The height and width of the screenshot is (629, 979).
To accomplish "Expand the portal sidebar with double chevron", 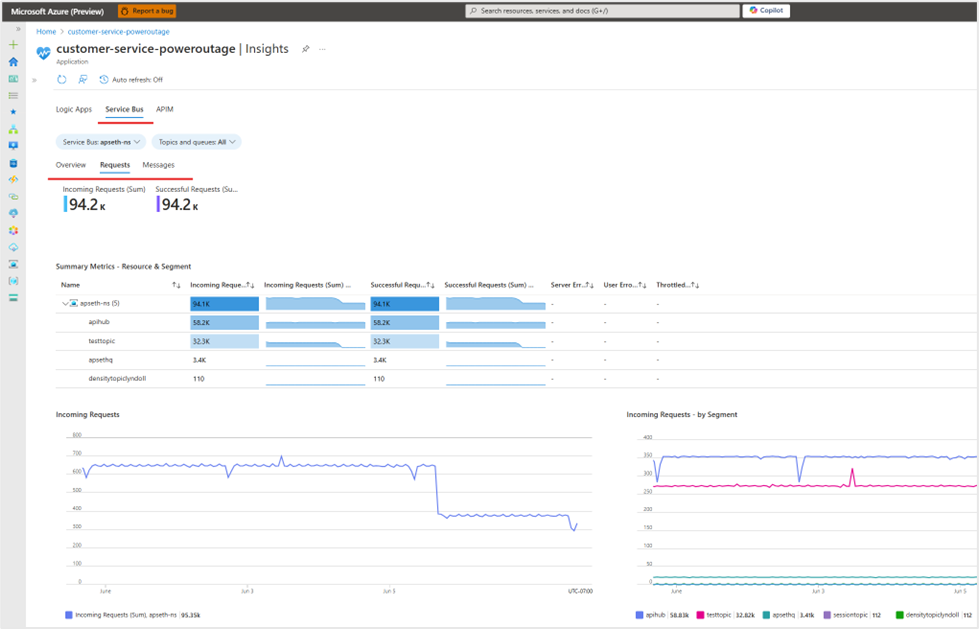I will coord(18,29).
